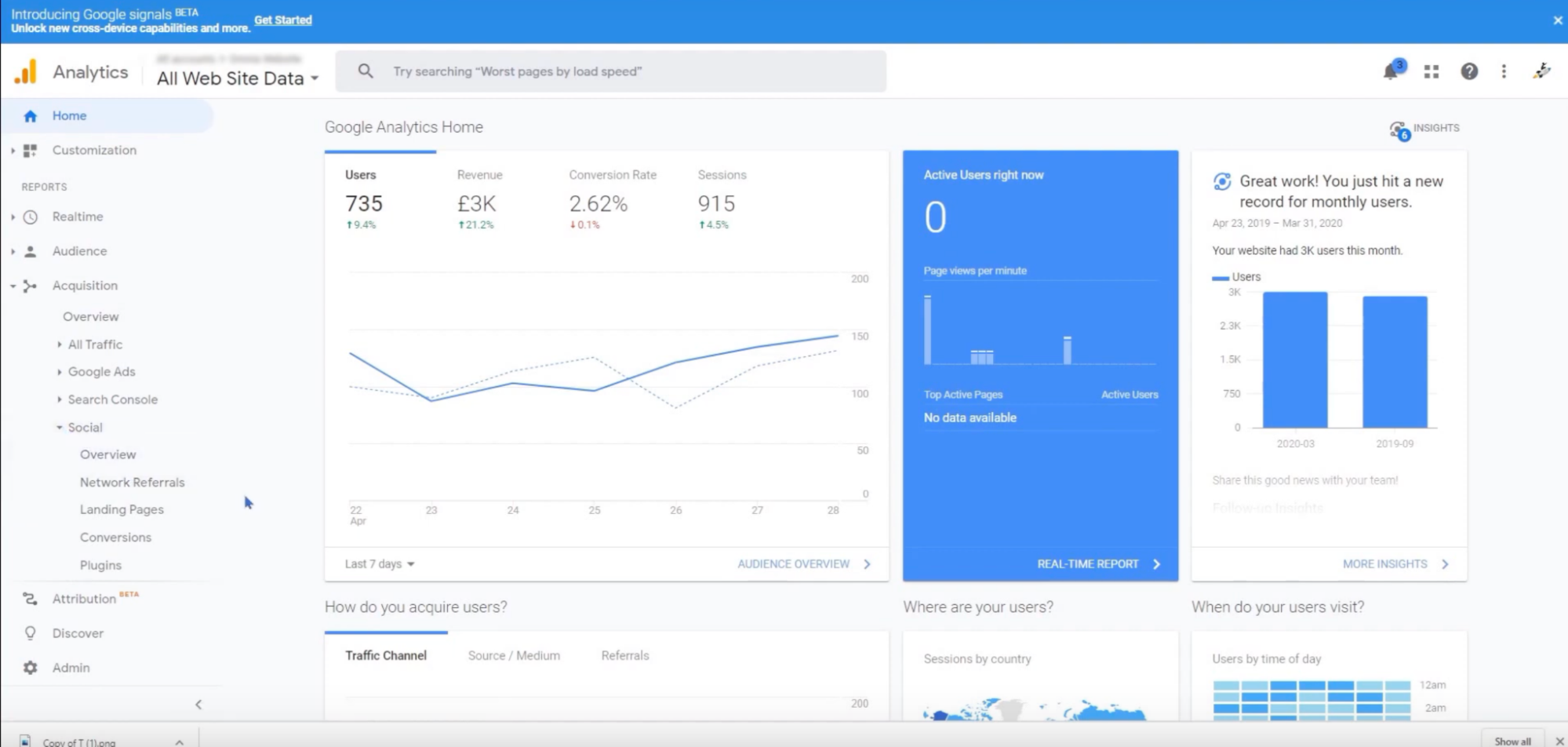Open Social Landing Pages report
The image size is (1568, 747).
(122, 510)
